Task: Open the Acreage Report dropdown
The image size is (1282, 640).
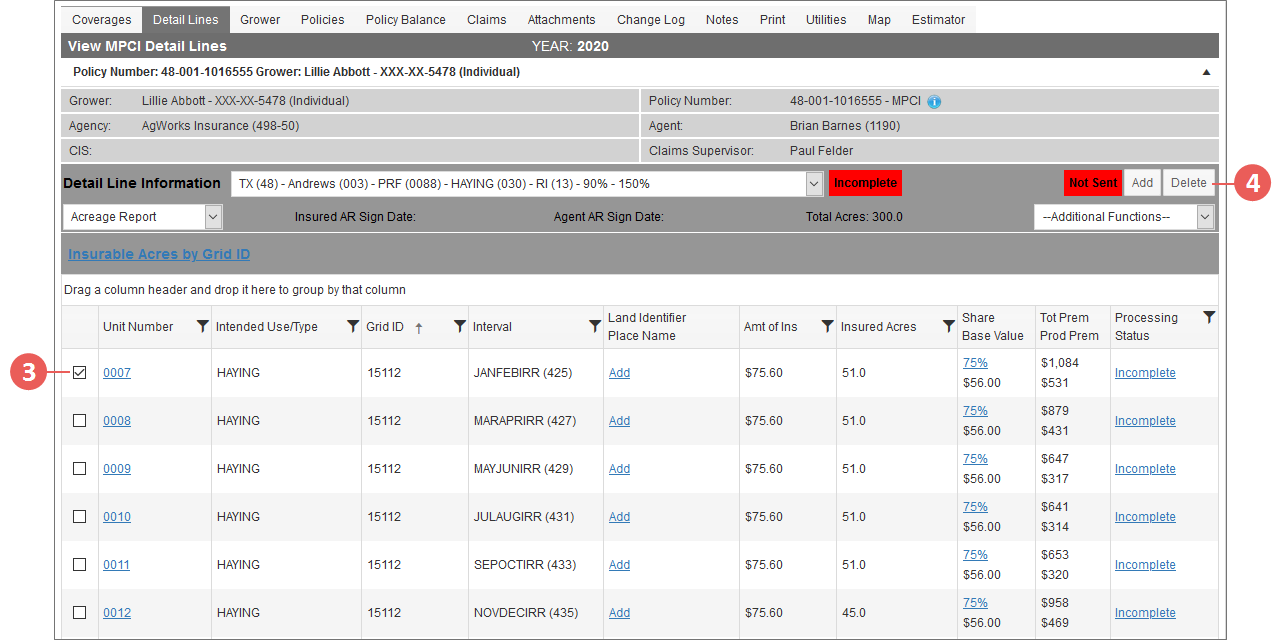Action: 142,217
